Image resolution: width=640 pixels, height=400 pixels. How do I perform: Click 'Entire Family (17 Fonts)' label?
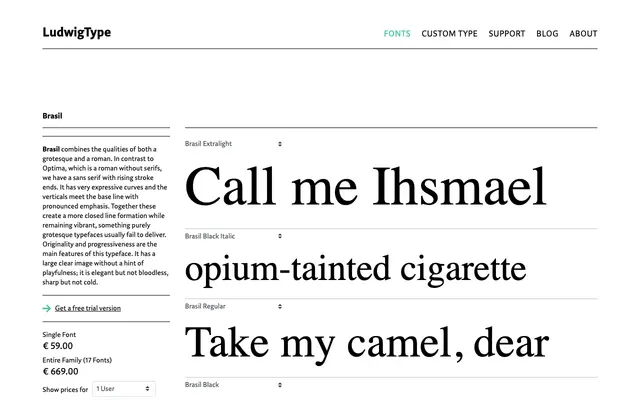(77, 360)
